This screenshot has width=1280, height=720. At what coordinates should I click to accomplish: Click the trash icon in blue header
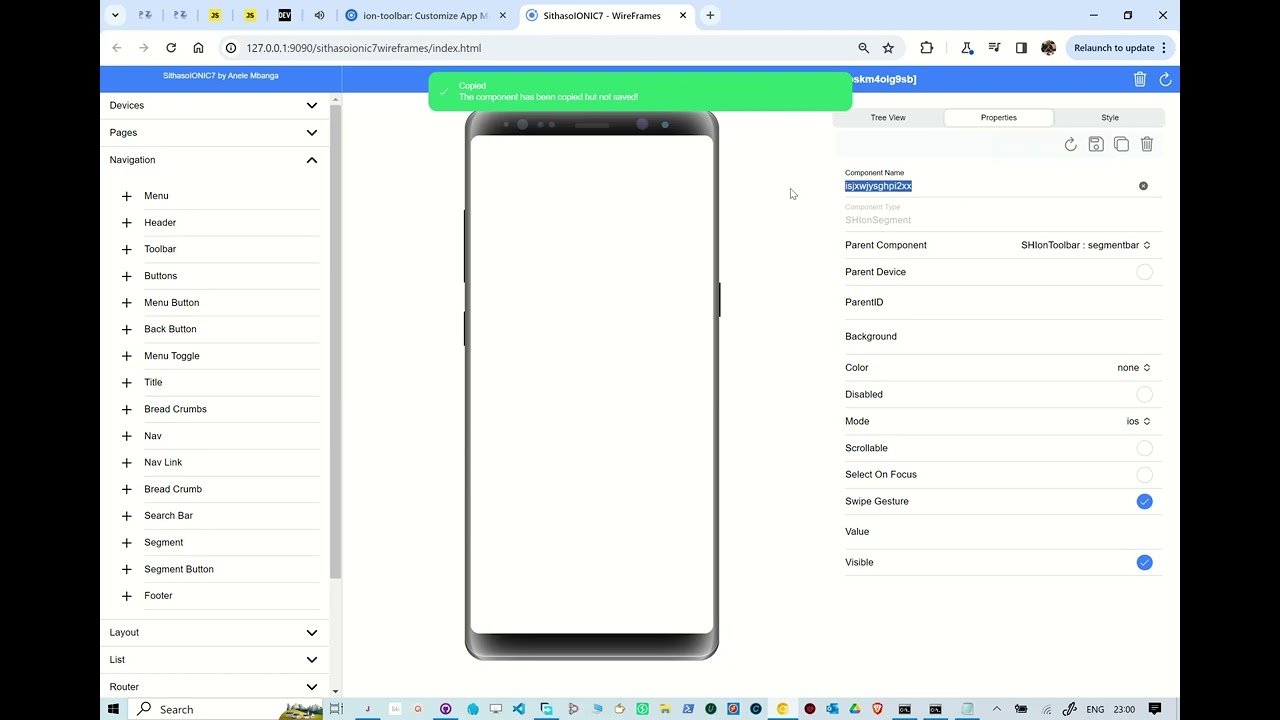[x=1140, y=79]
